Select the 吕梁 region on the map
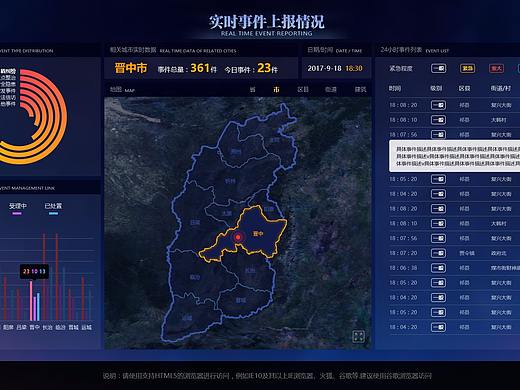 point(195,222)
